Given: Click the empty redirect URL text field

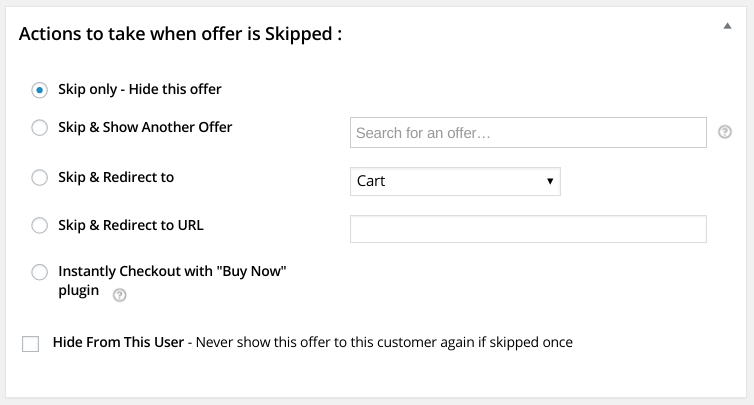Looking at the screenshot, I should (x=528, y=229).
